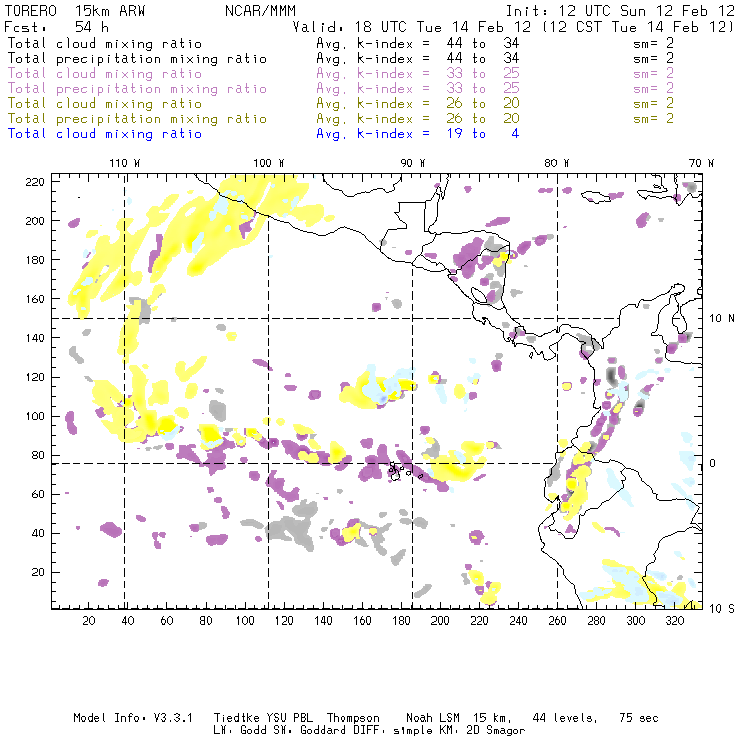The height and width of the screenshot is (740, 740).
Task: Click the 60 tick on the vertical axis
Action: [x=38, y=494]
